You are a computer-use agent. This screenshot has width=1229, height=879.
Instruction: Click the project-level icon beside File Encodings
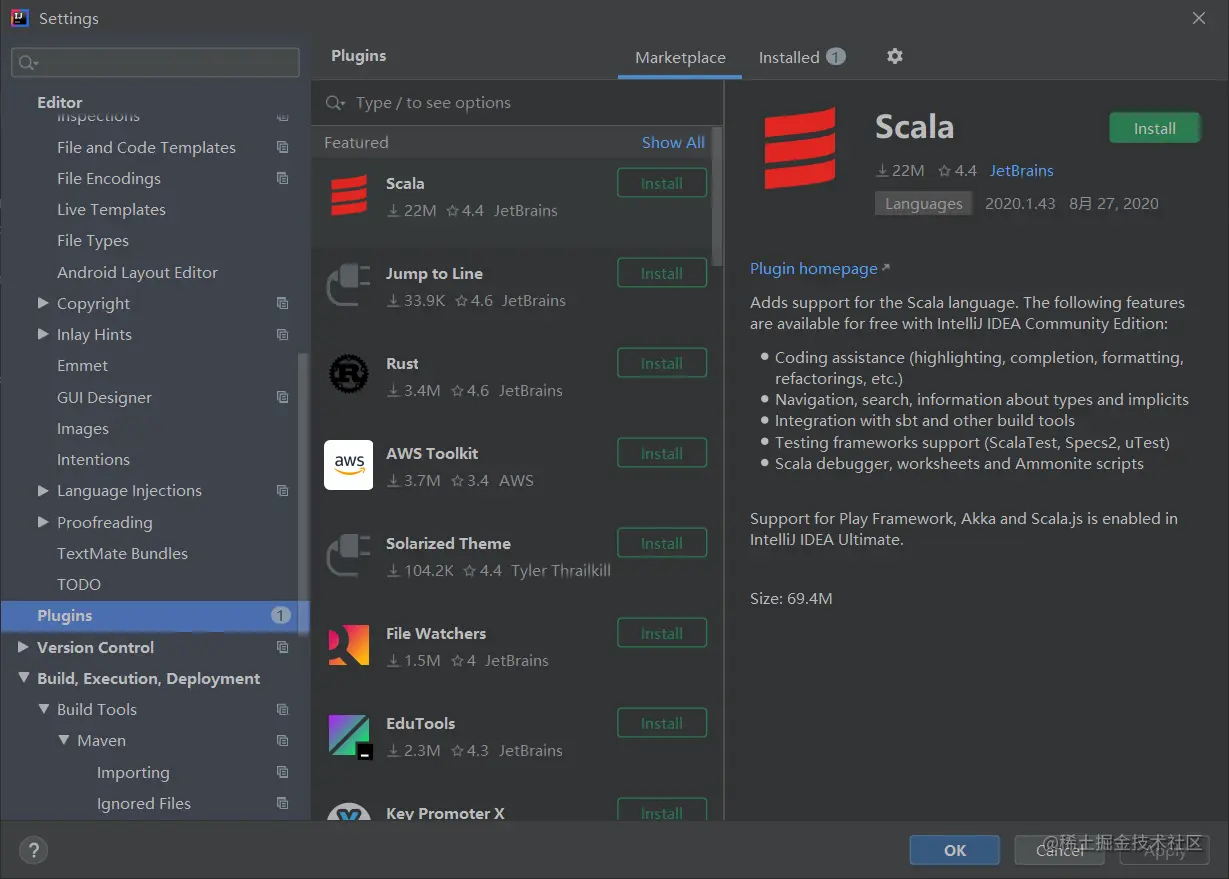click(283, 178)
